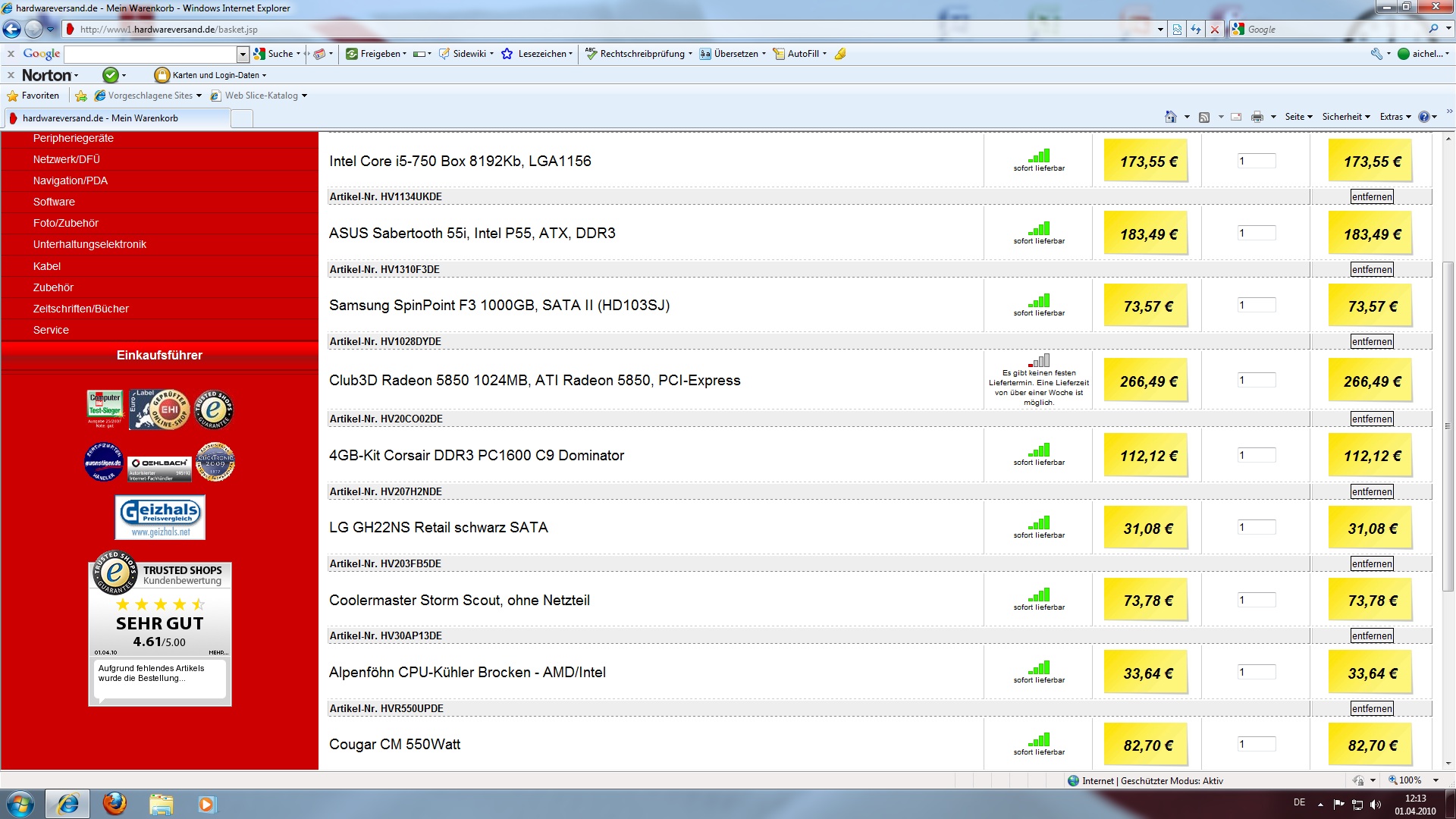Click the Refresh icon beside the address bar
1456x819 pixels.
pos(1196,30)
